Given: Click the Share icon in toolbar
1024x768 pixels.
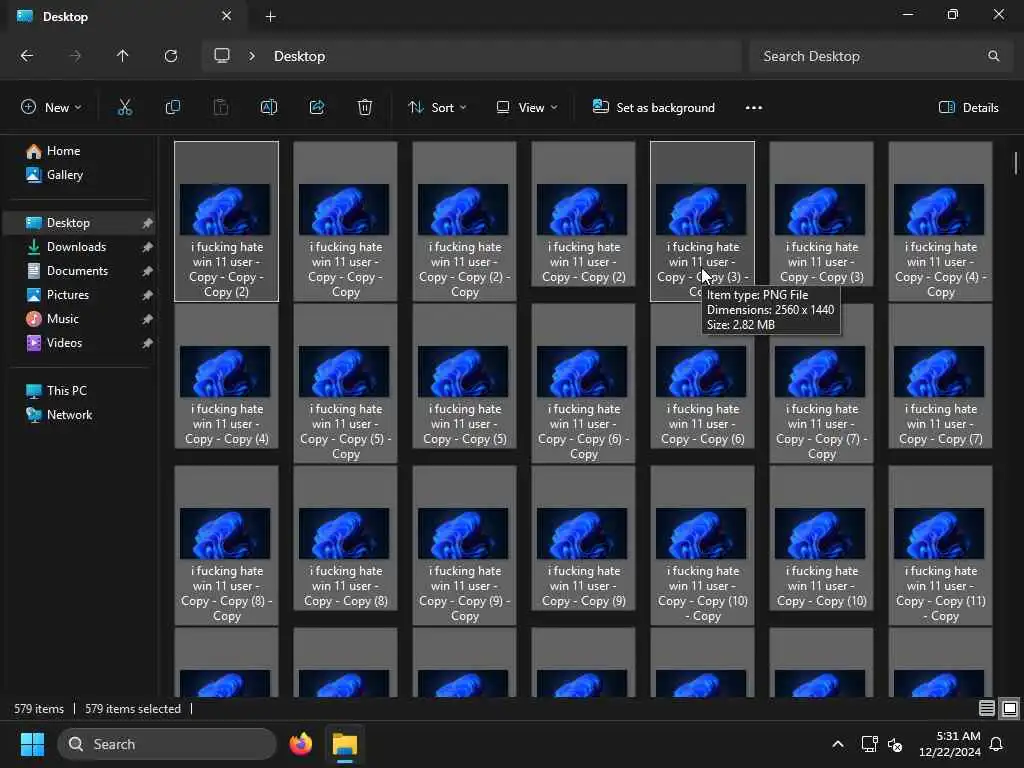Looking at the screenshot, I should tap(317, 108).
